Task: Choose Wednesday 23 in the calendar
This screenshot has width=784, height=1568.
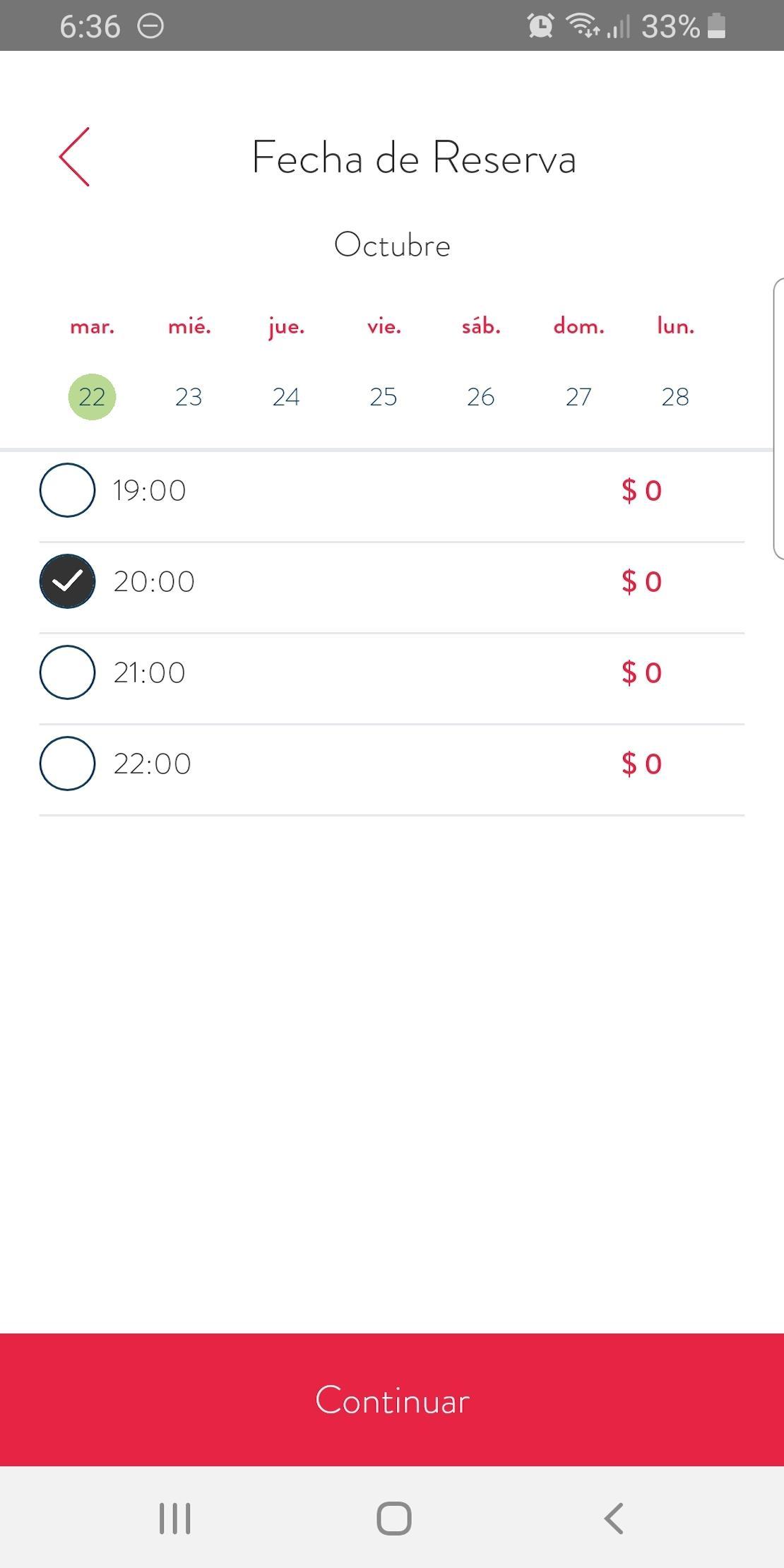Action: (x=189, y=397)
